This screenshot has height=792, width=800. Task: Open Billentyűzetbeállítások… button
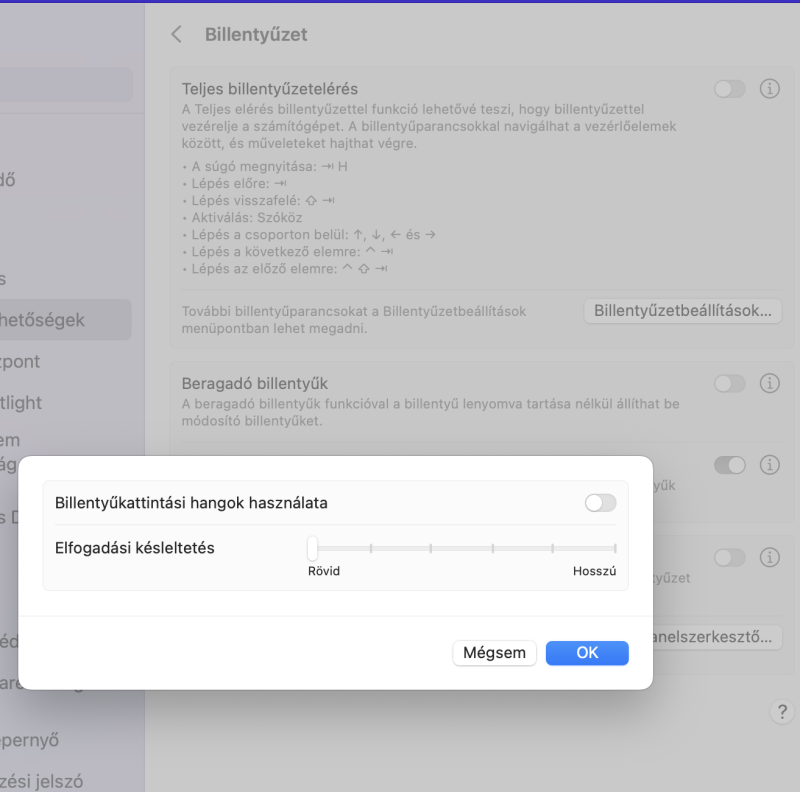click(x=682, y=310)
